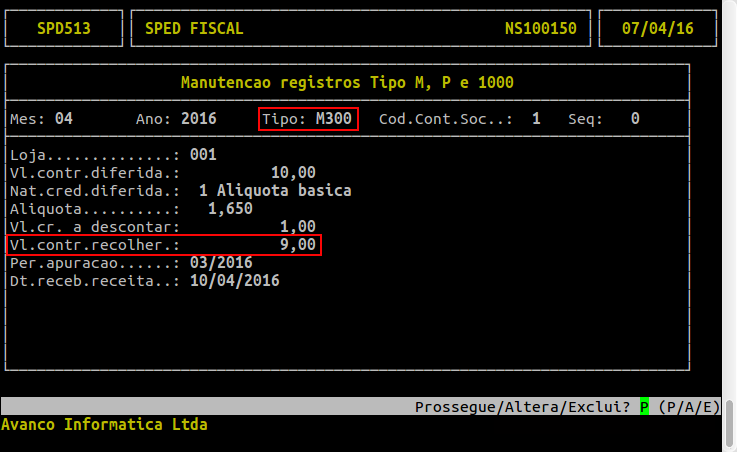Click the Loja value 001
The image size is (737, 452).
(x=202, y=155)
